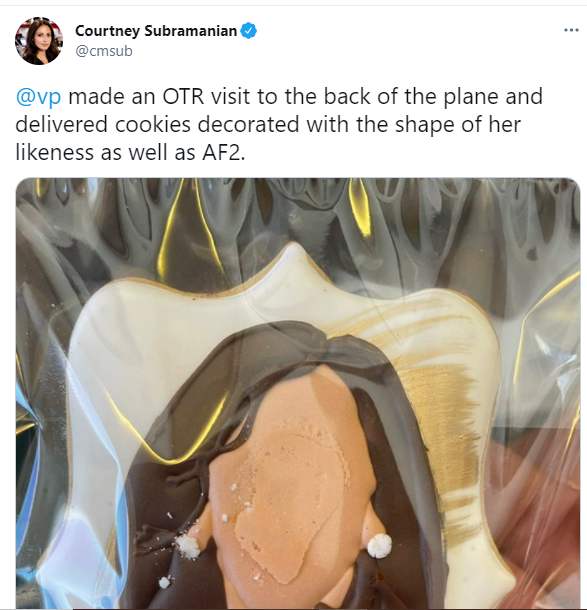Expand the attached cookie photo

point(298,393)
